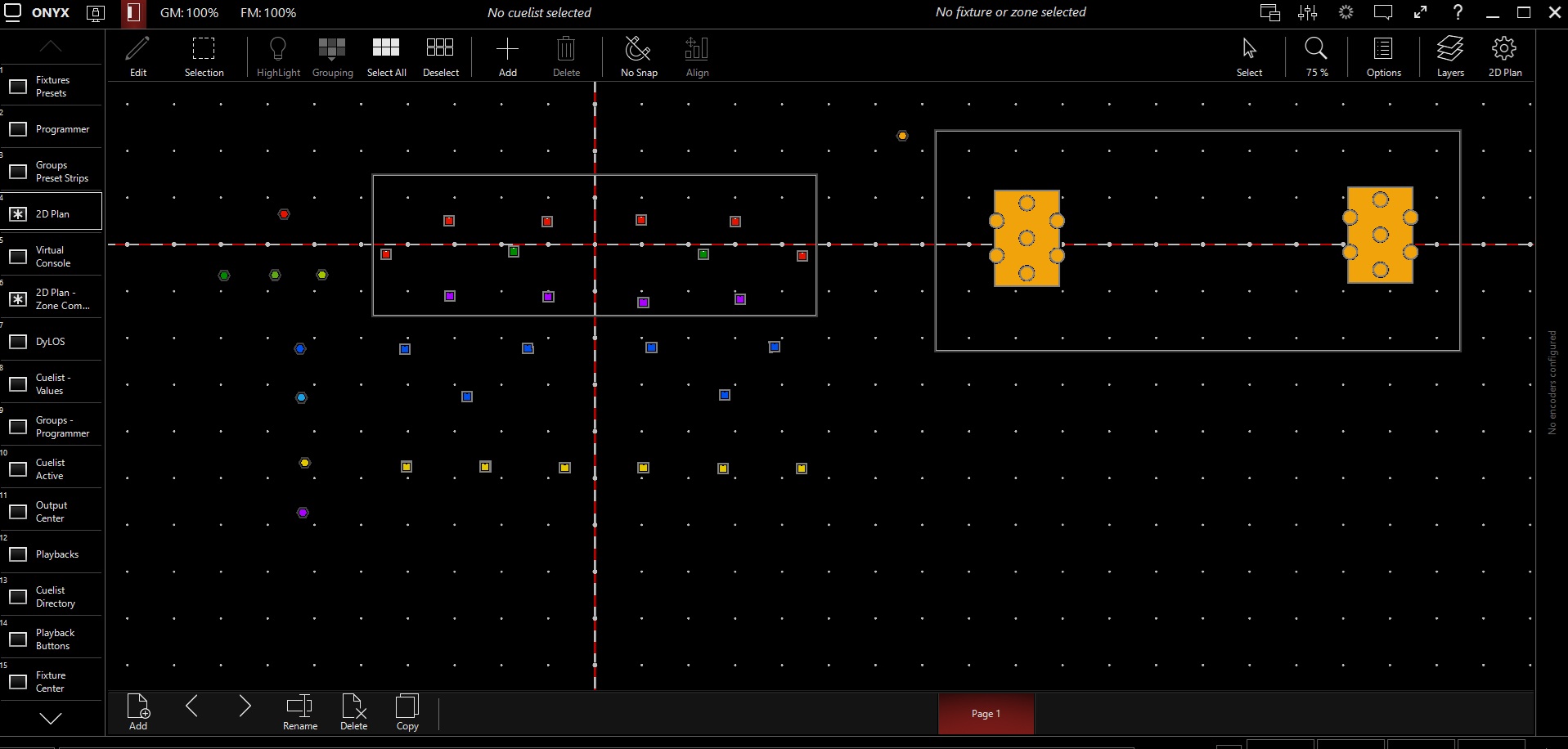Add a new plan page
This screenshot has height=749, width=1568.
(x=138, y=712)
